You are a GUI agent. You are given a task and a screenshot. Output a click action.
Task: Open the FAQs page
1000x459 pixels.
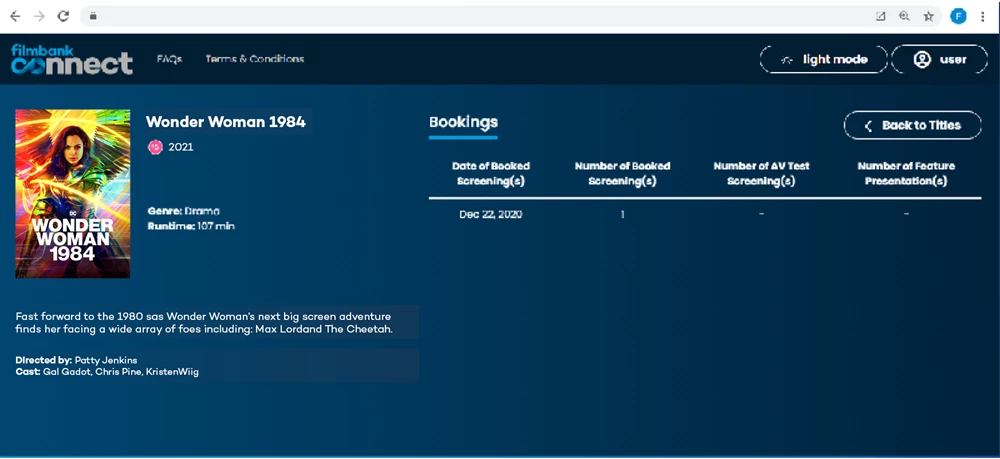[x=169, y=59]
